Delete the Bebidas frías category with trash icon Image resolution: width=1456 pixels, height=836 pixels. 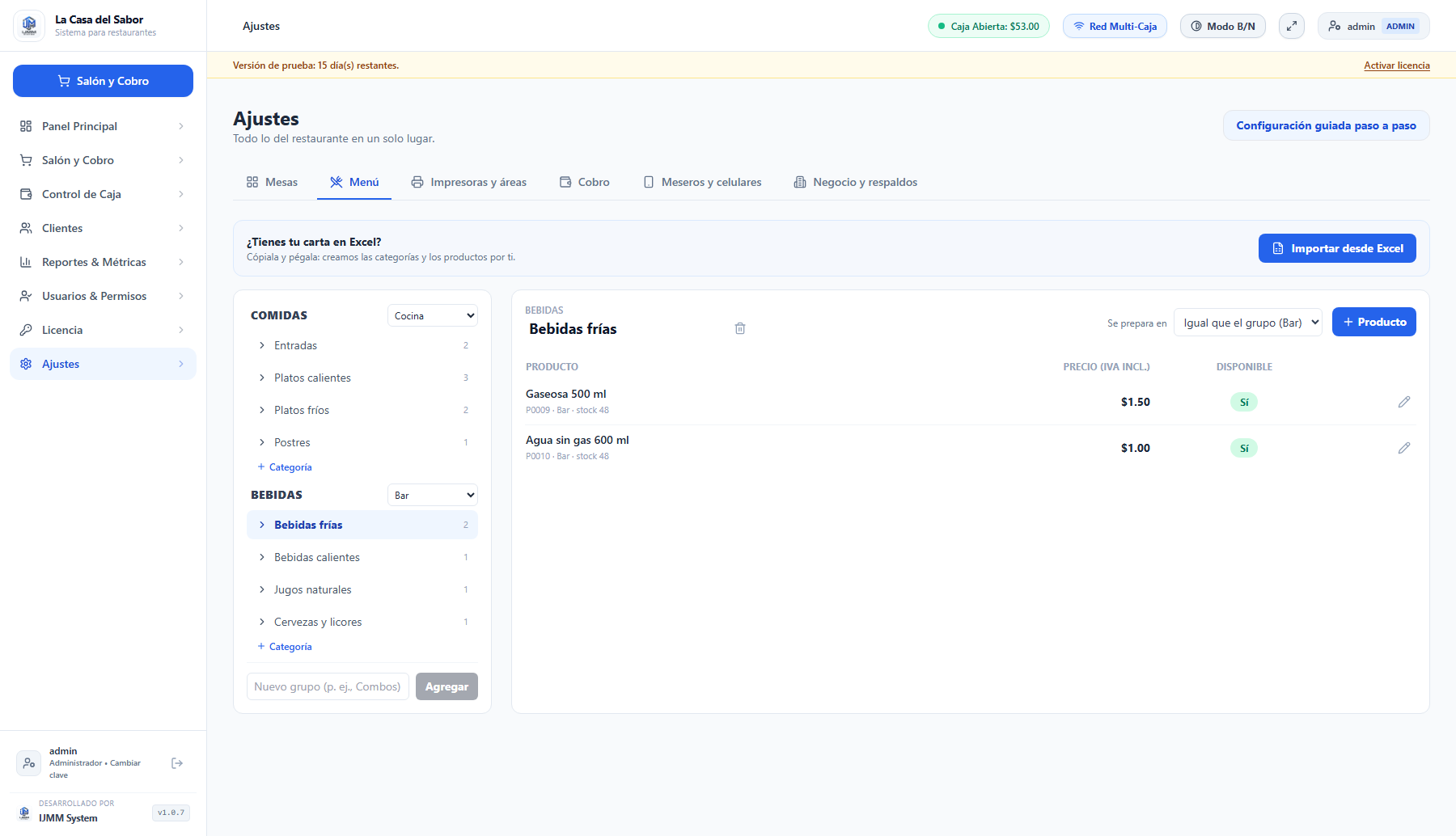[740, 328]
